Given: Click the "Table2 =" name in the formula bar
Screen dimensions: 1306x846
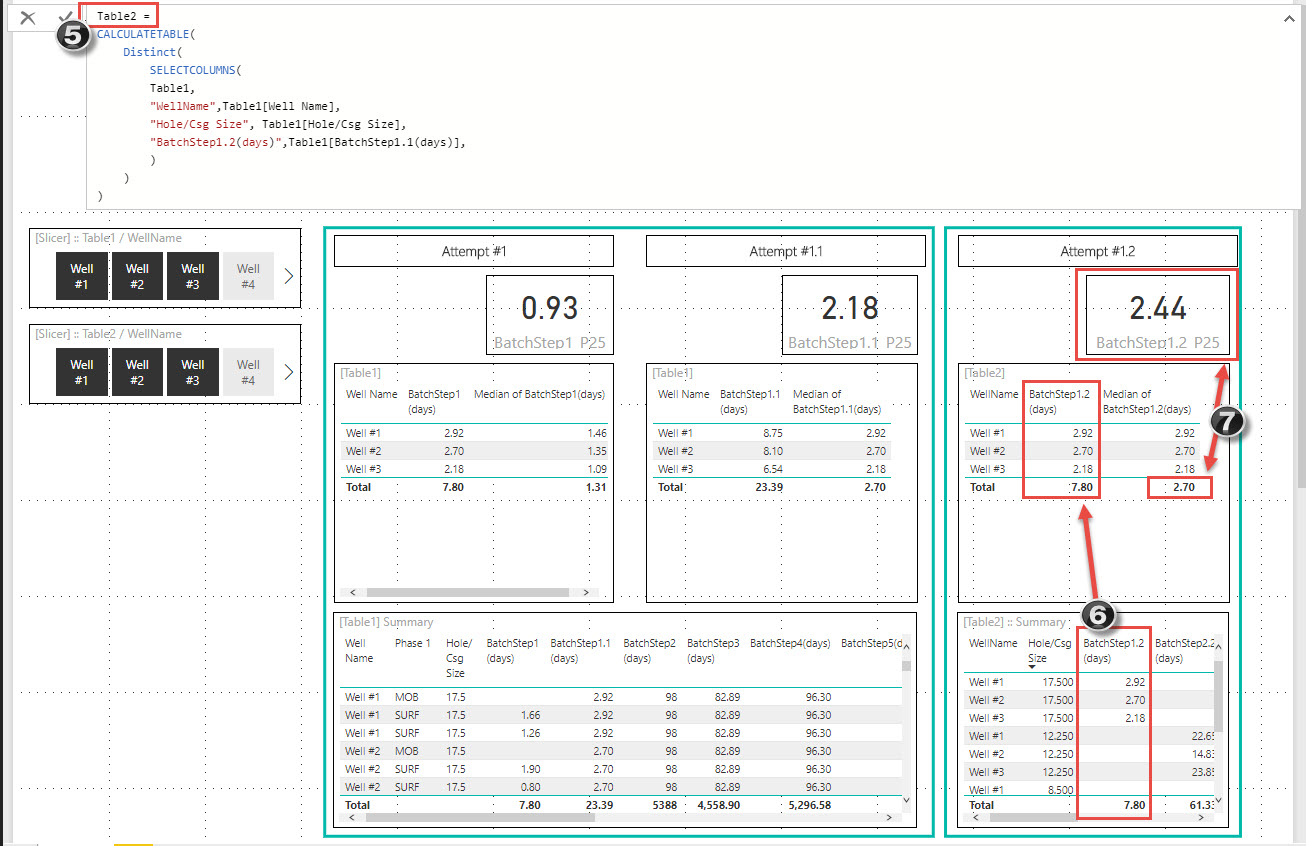Looking at the screenshot, I should pyautogui.click(x=121, y=16).
